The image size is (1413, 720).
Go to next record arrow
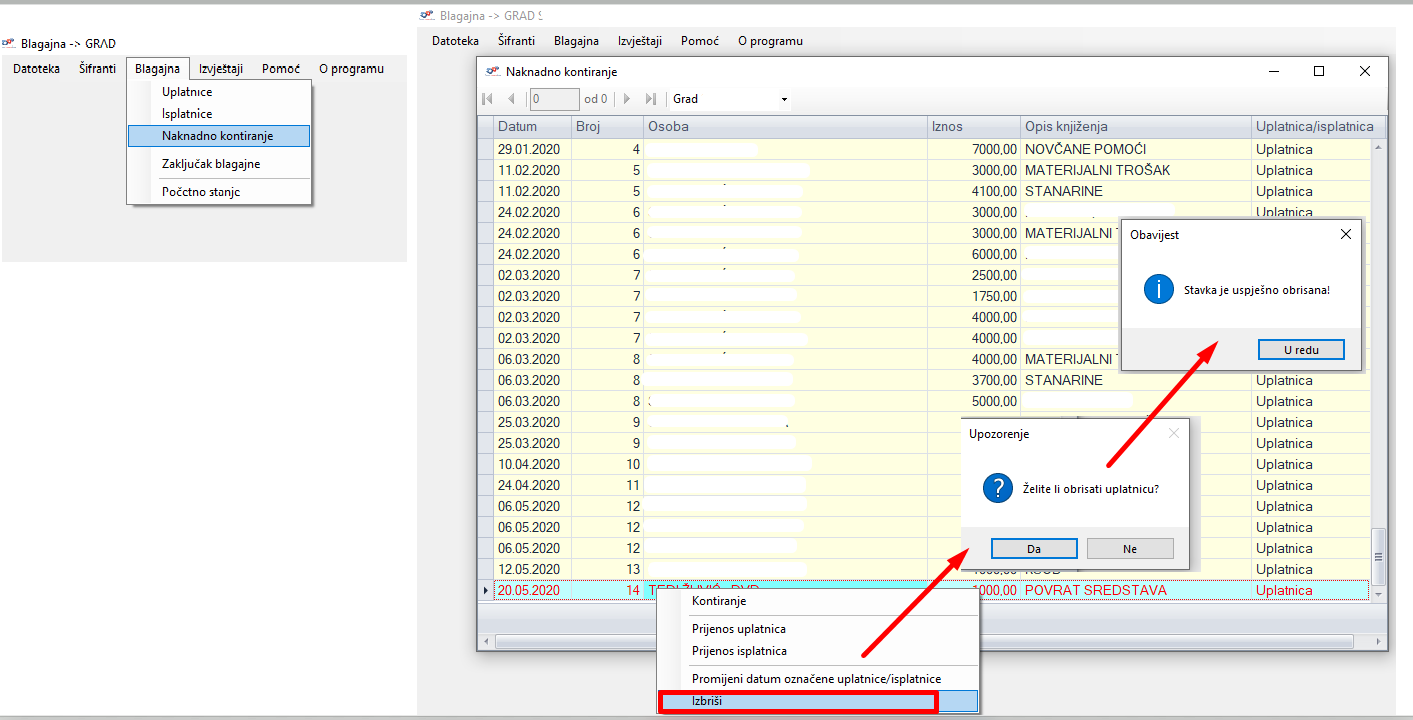tap(627, 99)
